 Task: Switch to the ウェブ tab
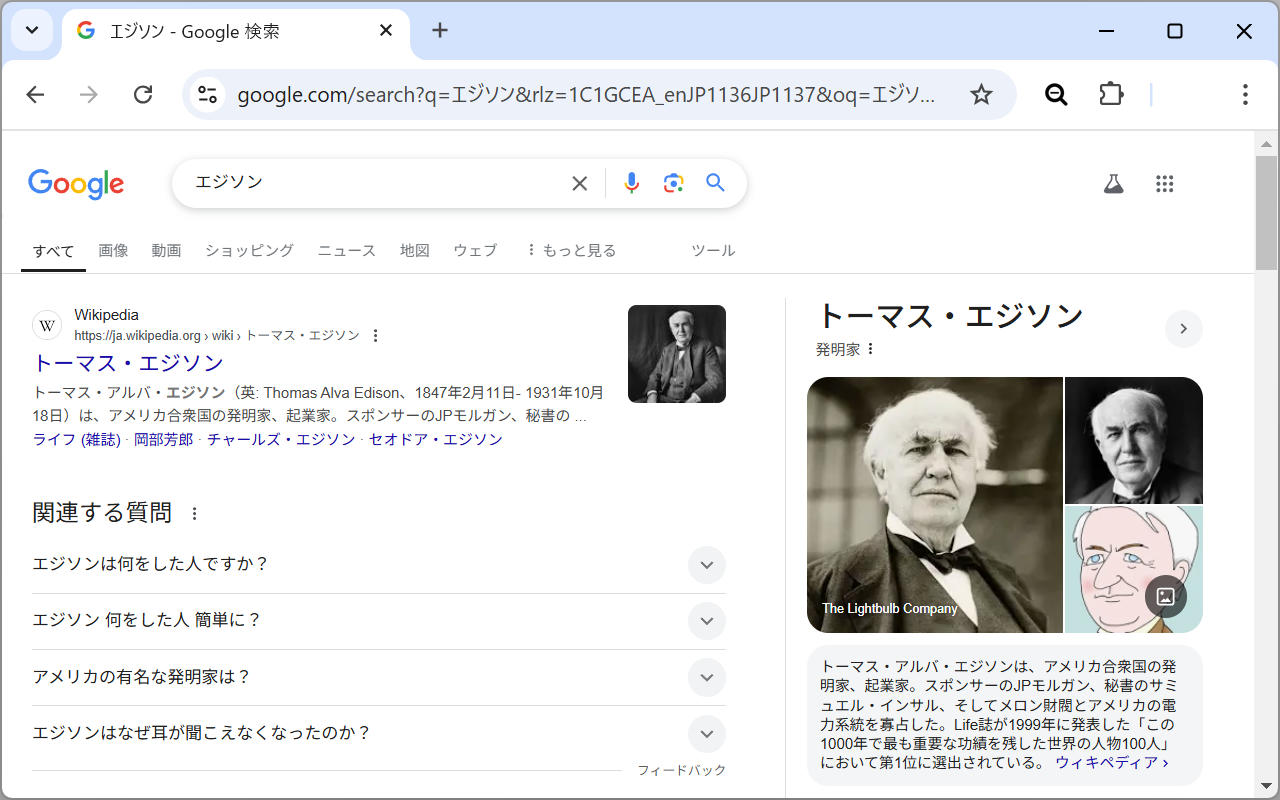click(475, 251)
